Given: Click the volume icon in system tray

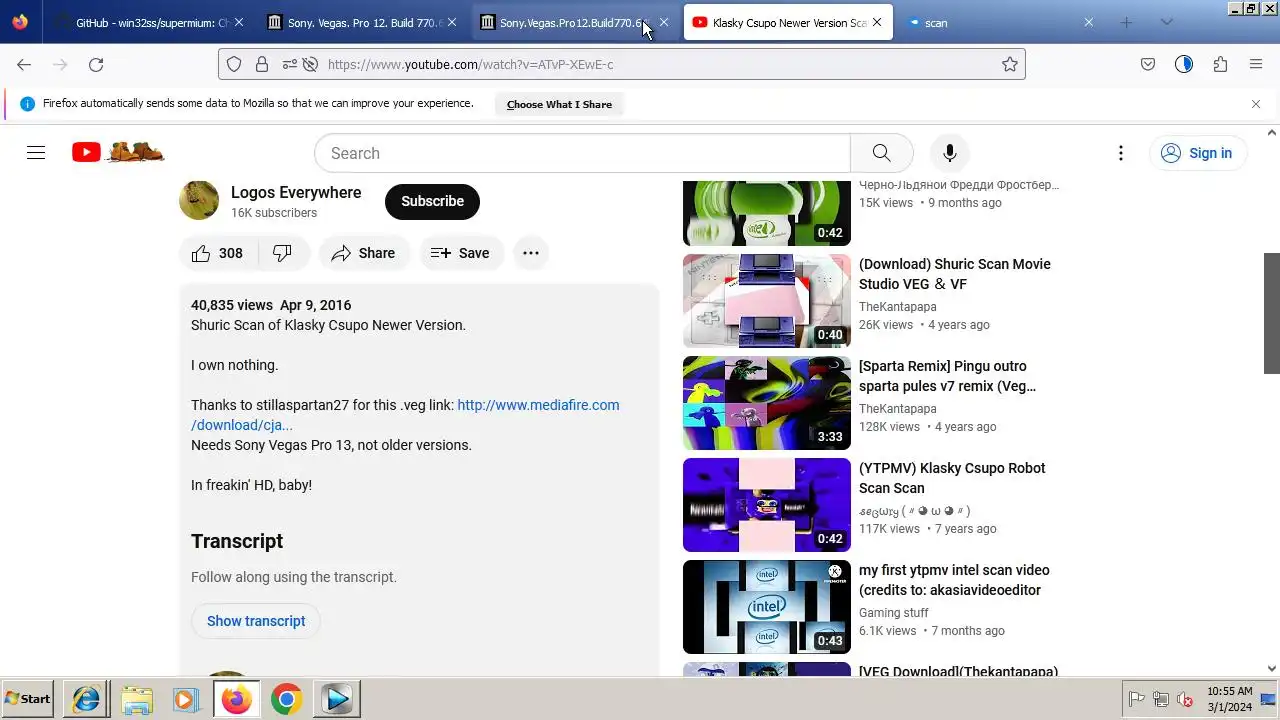Looking at the screenshot, I should [1185, 699].
